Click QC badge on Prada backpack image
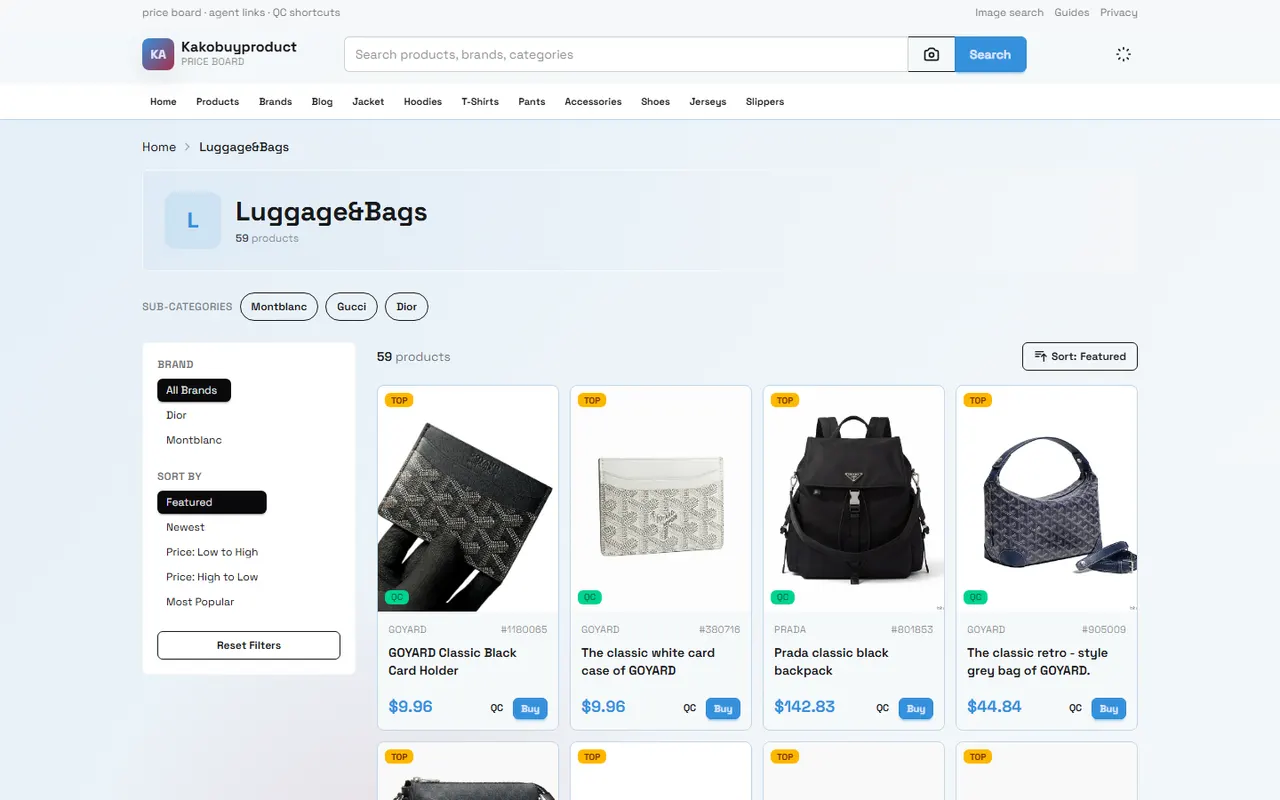Image resolution: width=1280 pixels, height=800 pixels. [783, 597]
